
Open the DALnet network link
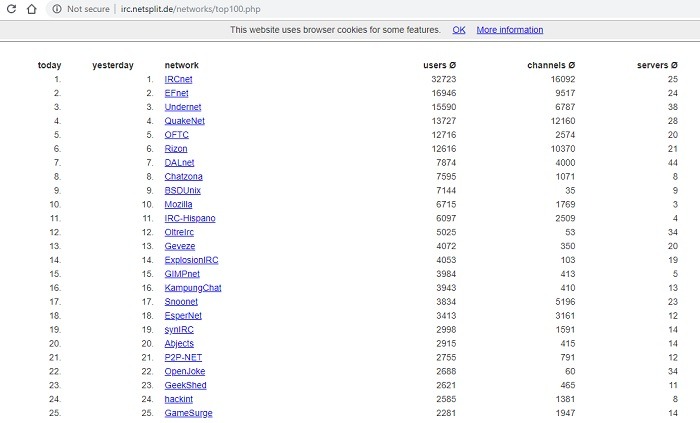[179, 162]
